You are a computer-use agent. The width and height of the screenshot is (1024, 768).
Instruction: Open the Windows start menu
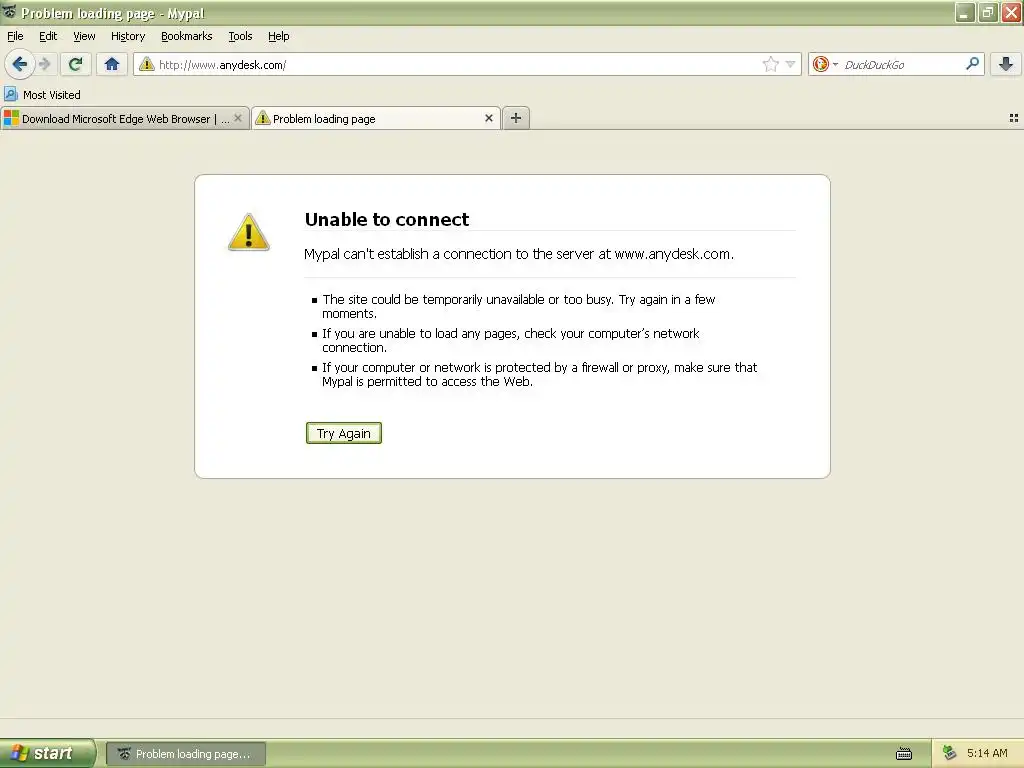(x=47, y=754)
